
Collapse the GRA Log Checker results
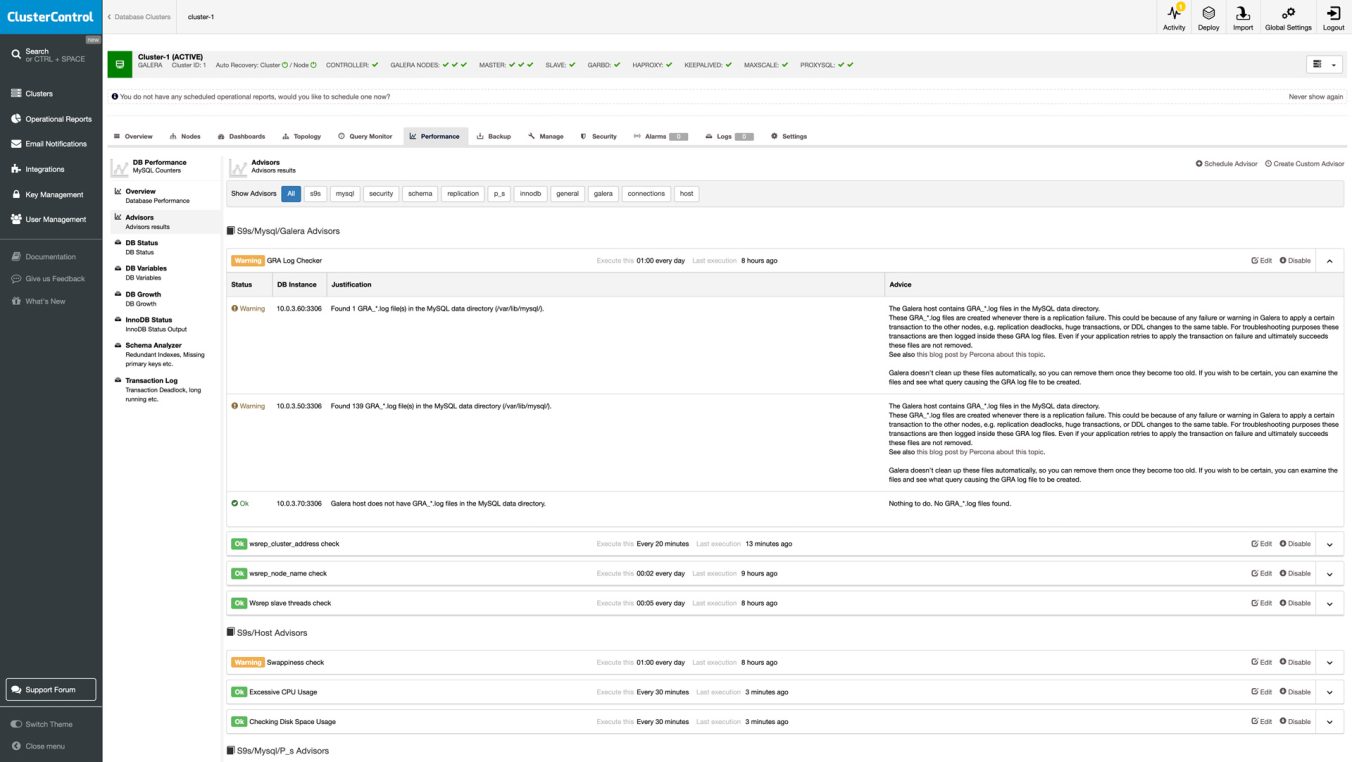[1329, 260]
